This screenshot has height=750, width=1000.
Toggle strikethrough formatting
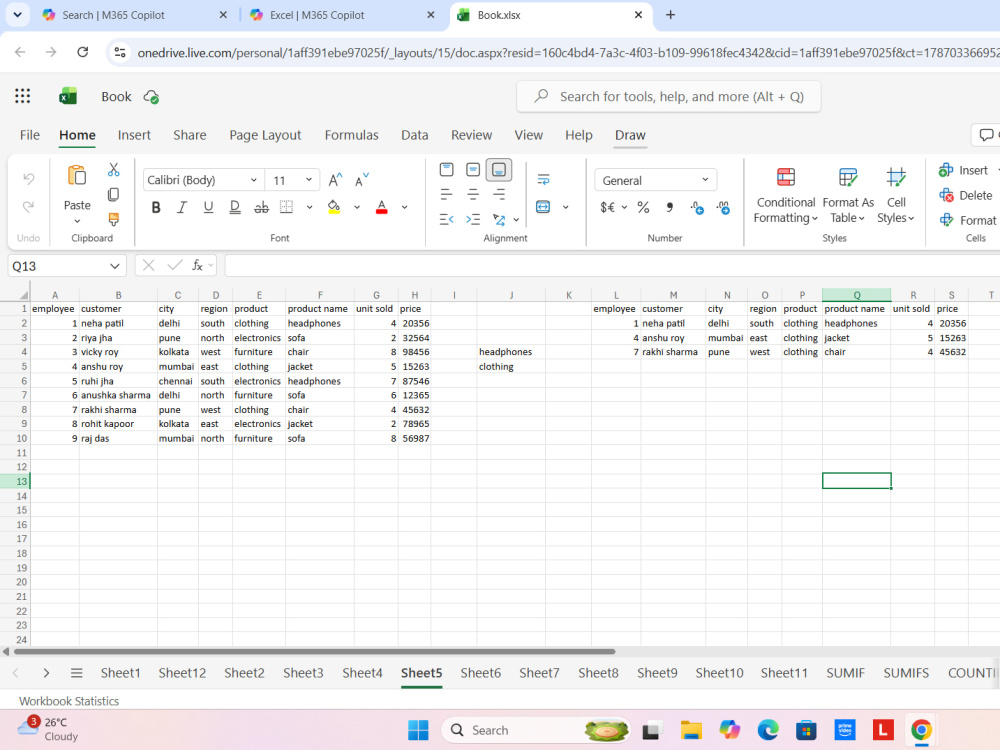(x=261, y=207)
